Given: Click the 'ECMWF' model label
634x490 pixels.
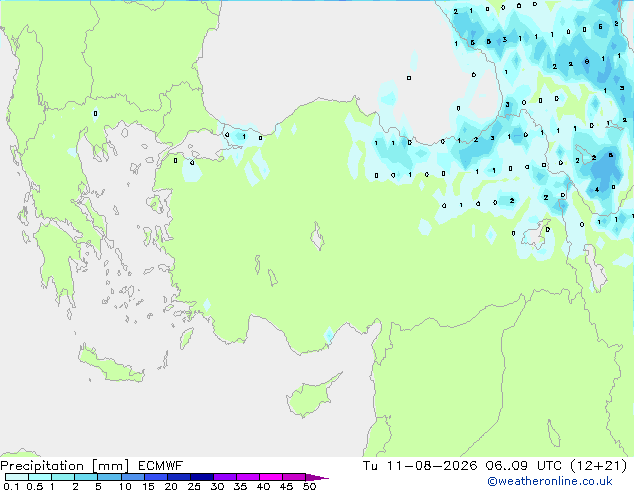Looking at the screenshot, I should [x=161, y=466].
